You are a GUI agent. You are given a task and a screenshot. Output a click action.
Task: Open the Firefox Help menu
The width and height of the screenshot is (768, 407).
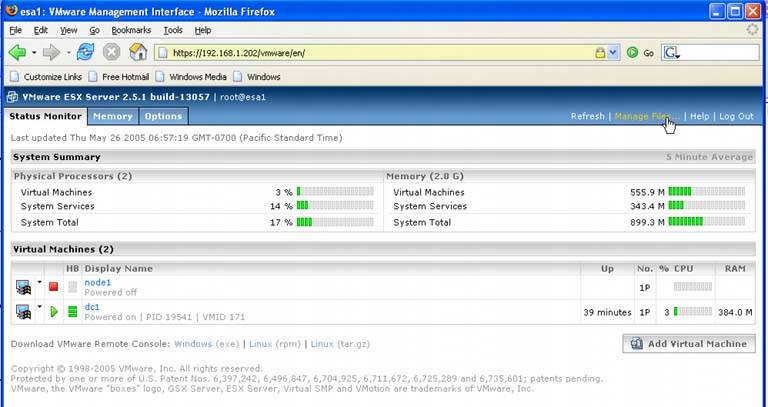point(203,30)
